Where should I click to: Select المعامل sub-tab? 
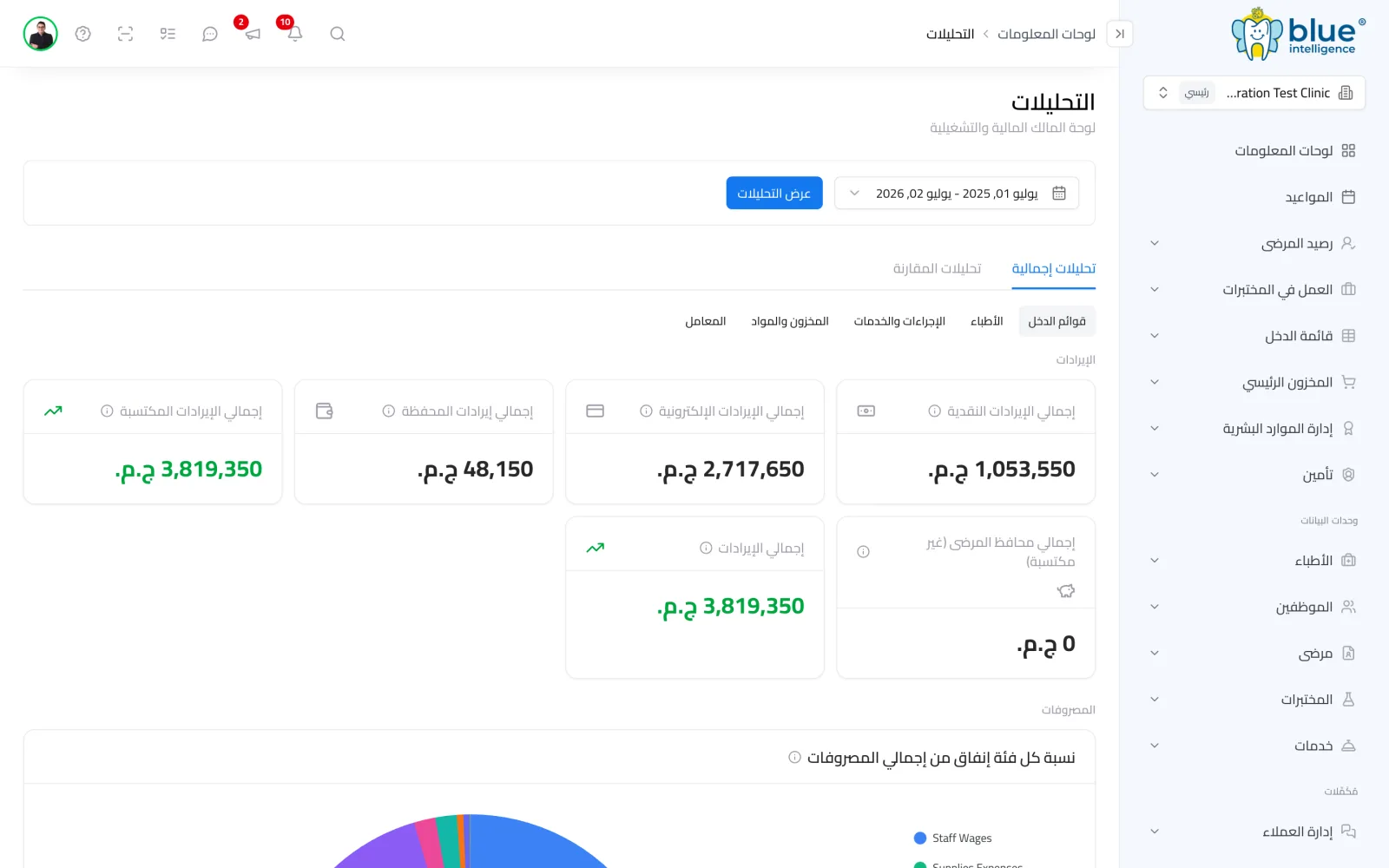click(x=706, y=321)
